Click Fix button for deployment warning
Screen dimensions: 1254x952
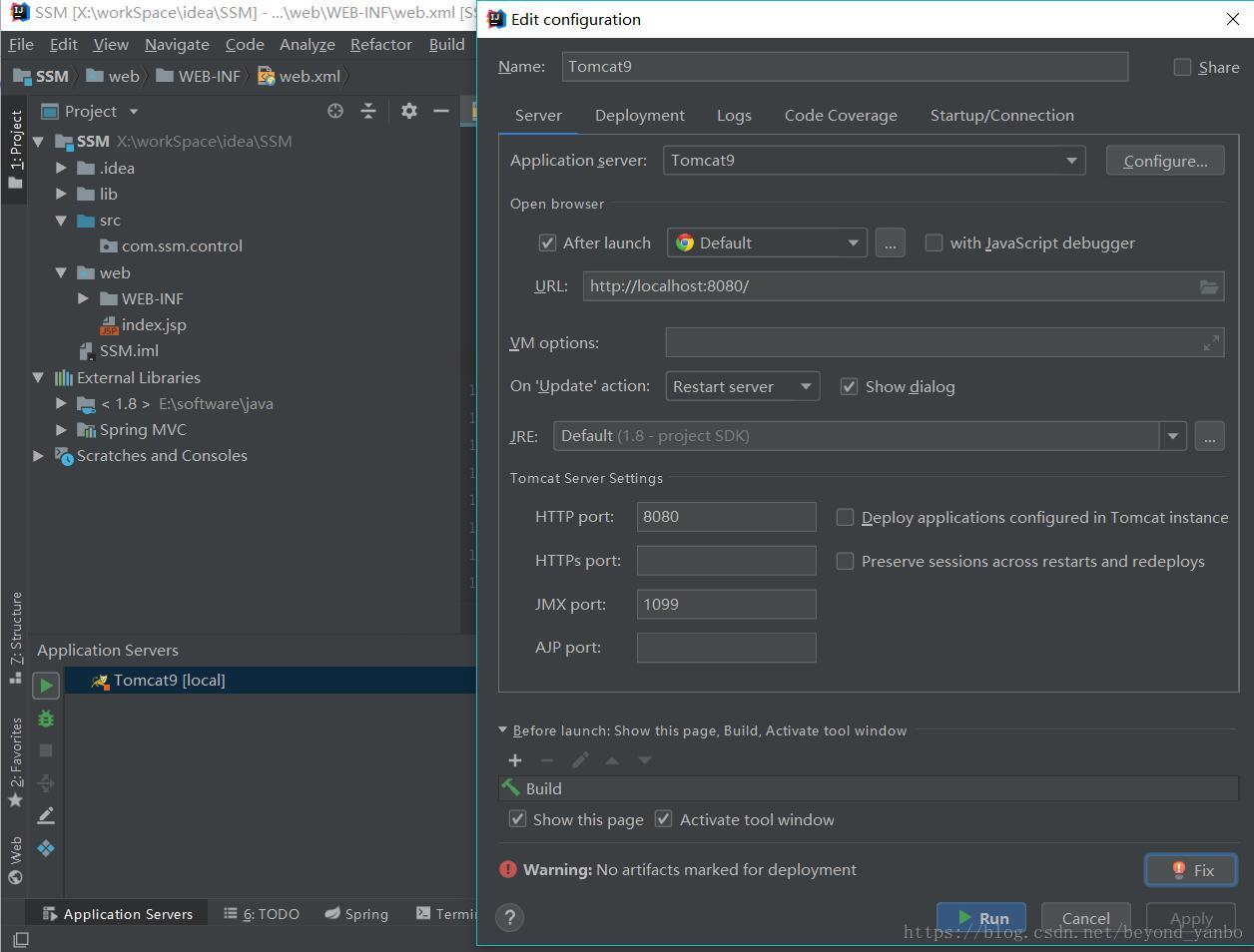[1191, 869]
